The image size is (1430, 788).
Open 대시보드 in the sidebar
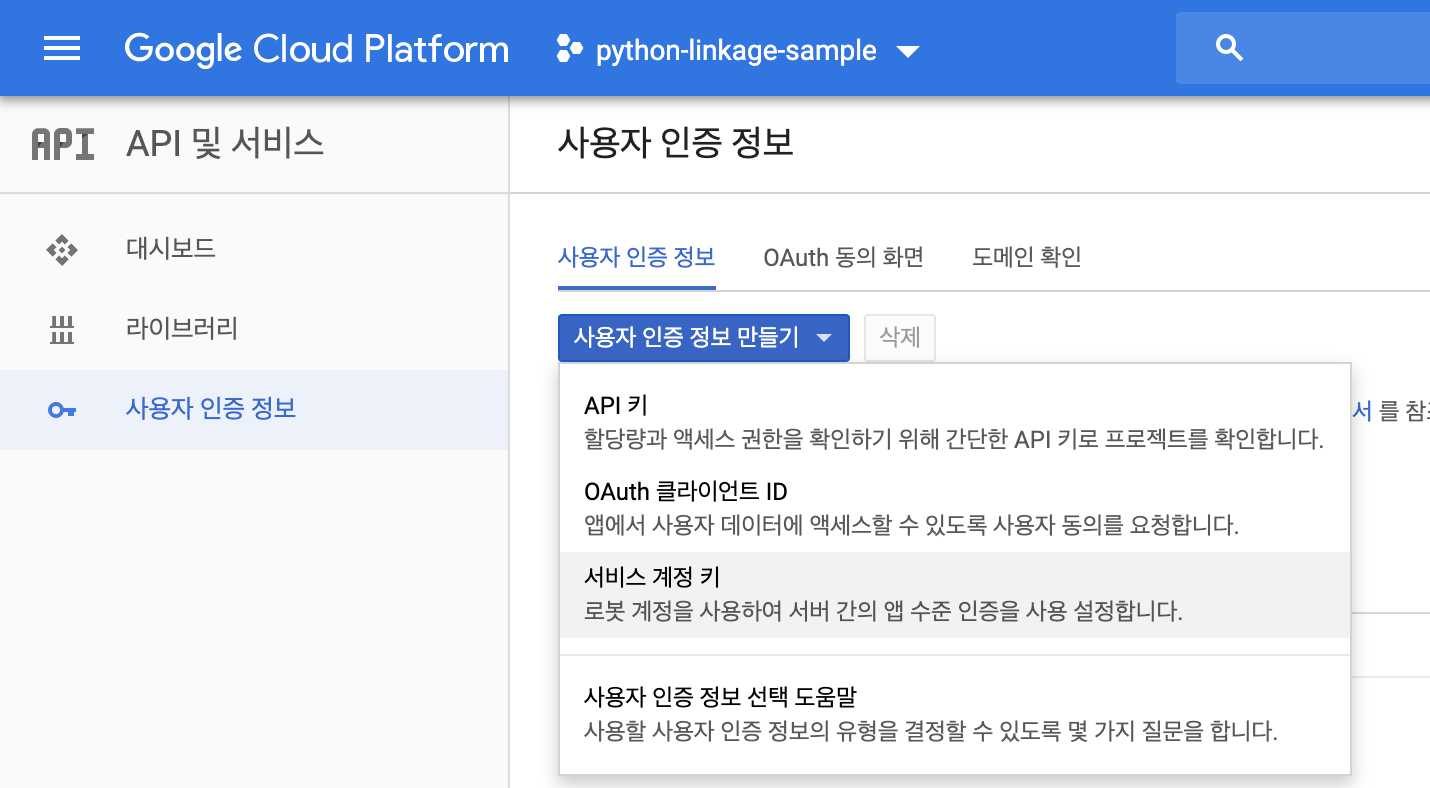(x=254, y=248)
